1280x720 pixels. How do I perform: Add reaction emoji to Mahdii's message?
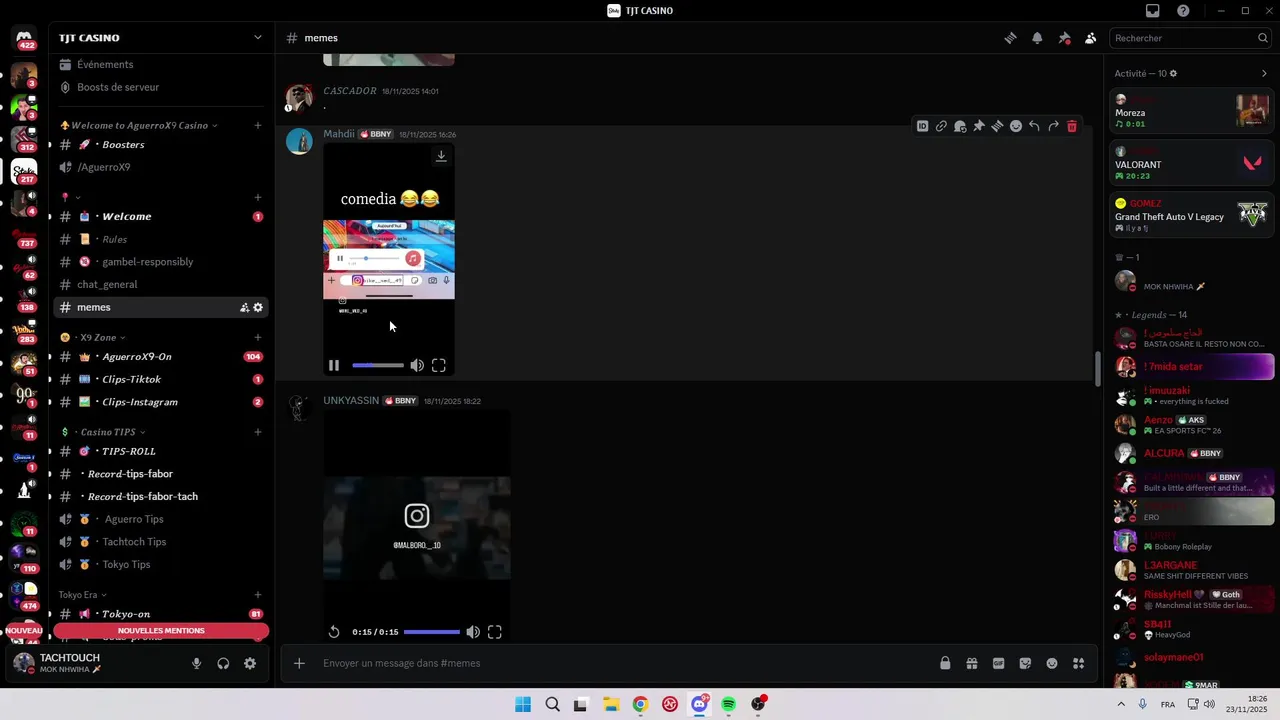(1015, 126)
